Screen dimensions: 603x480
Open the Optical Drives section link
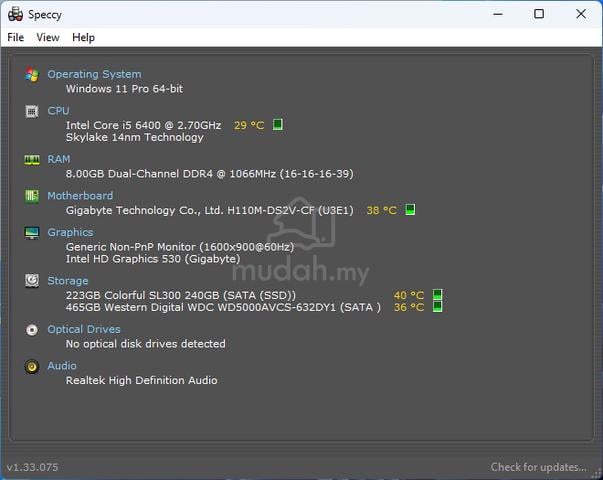click(x=84, y=329)
